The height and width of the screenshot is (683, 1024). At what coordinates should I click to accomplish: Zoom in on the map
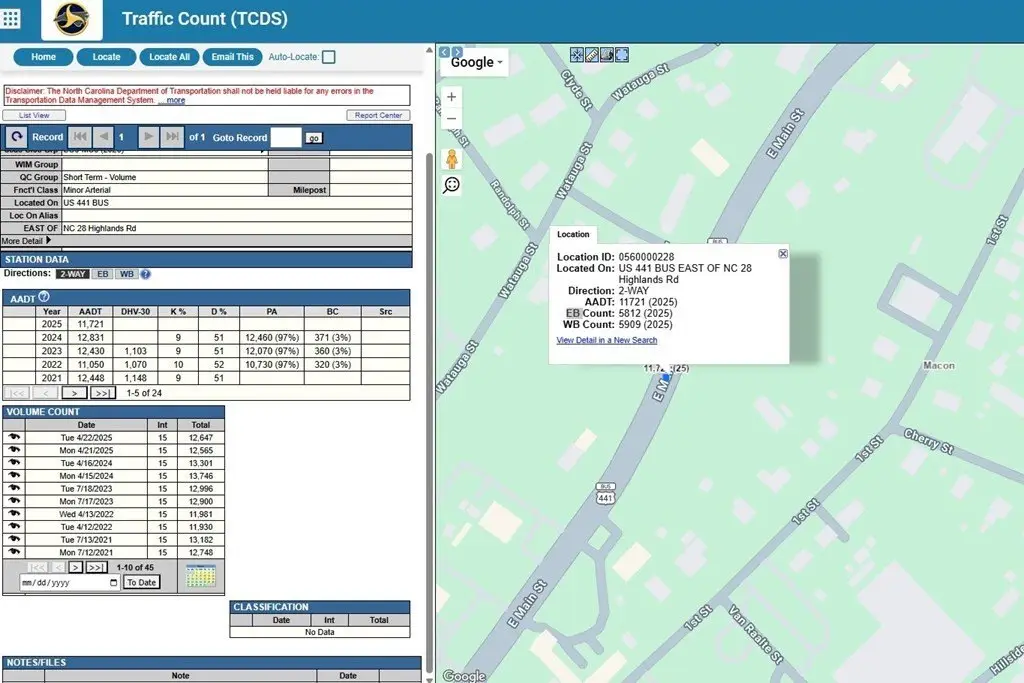point(452,97)
